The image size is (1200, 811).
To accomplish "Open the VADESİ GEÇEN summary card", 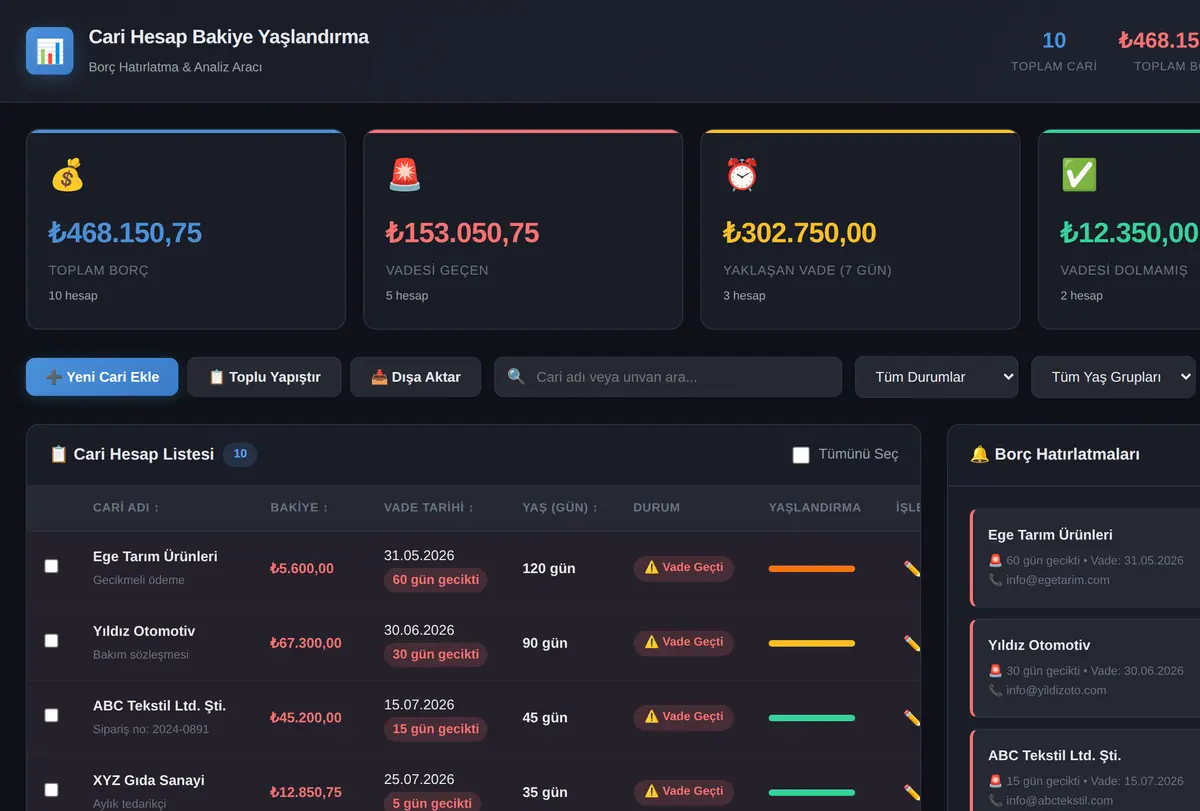I will point(523,229).
